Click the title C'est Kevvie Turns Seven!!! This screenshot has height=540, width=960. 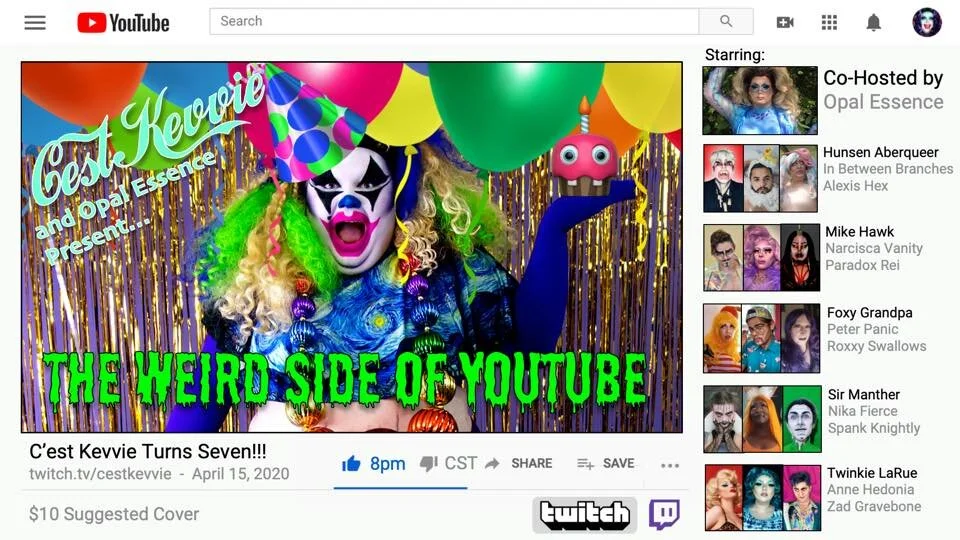point(148,451)
